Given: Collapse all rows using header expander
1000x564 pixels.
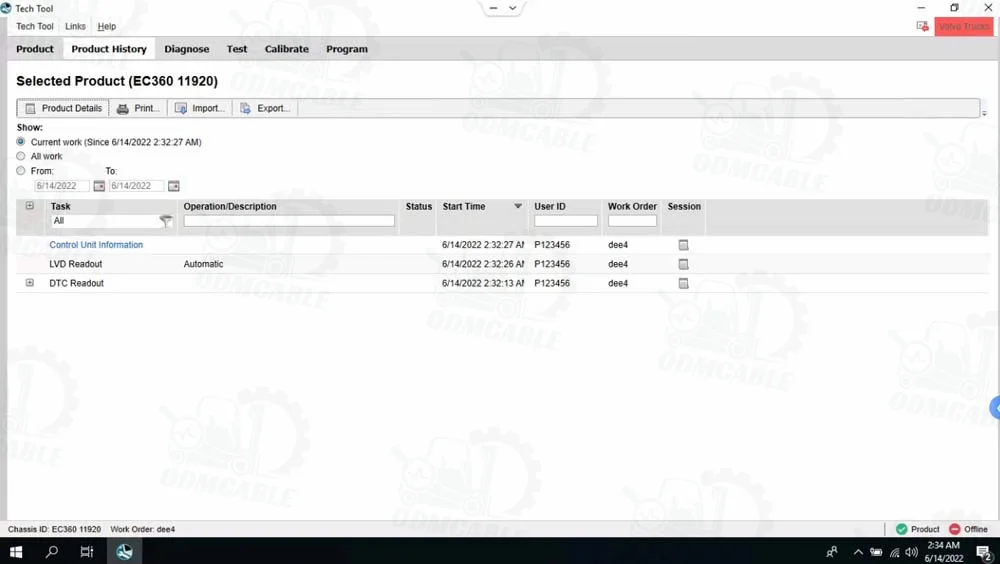Looking at the screenshot, I should 29,205.
